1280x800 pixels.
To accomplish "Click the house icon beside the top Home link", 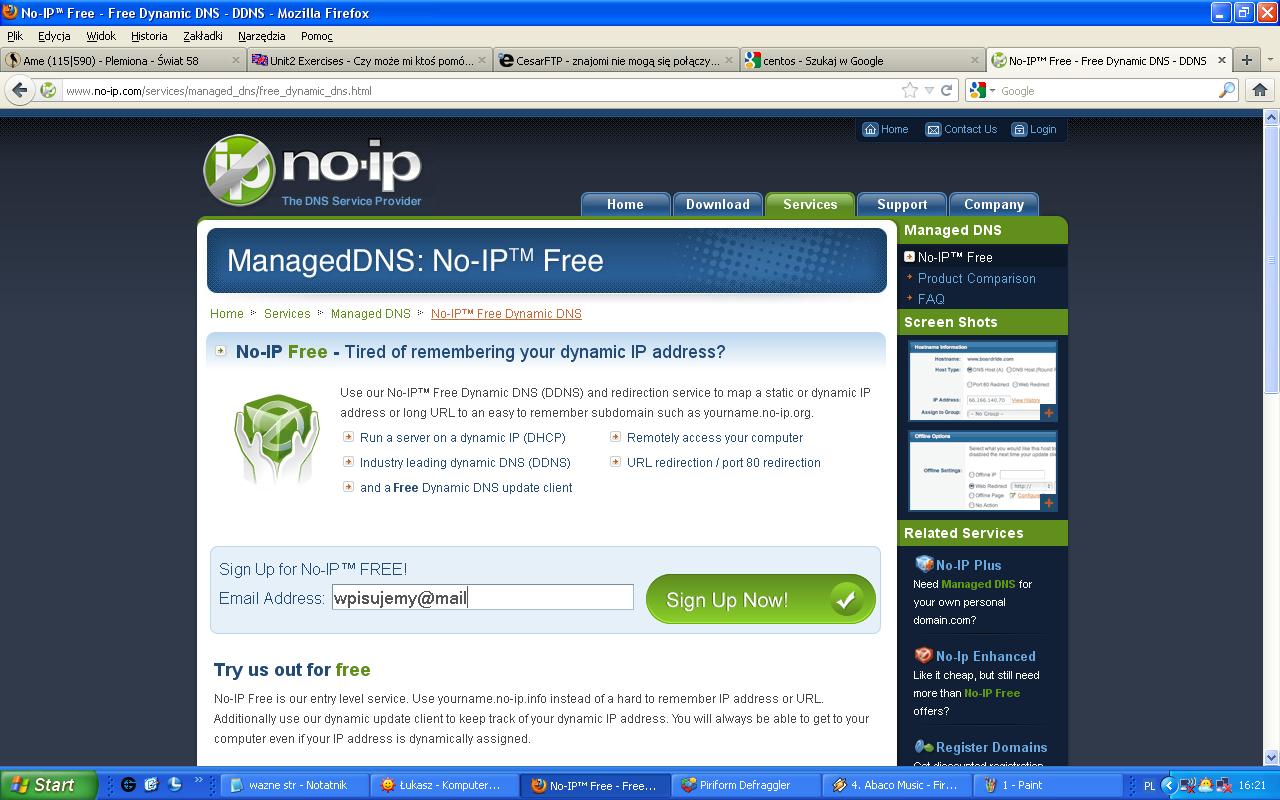I will pos(870,129).
